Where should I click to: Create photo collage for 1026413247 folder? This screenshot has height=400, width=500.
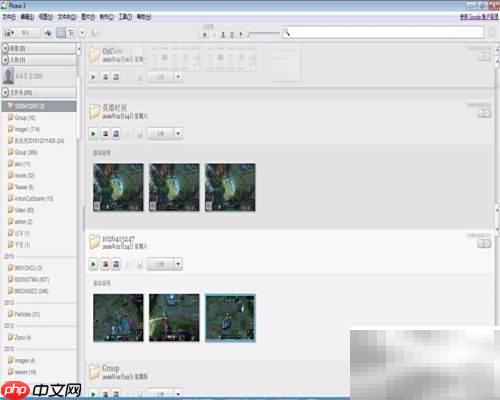coord(105,264)
